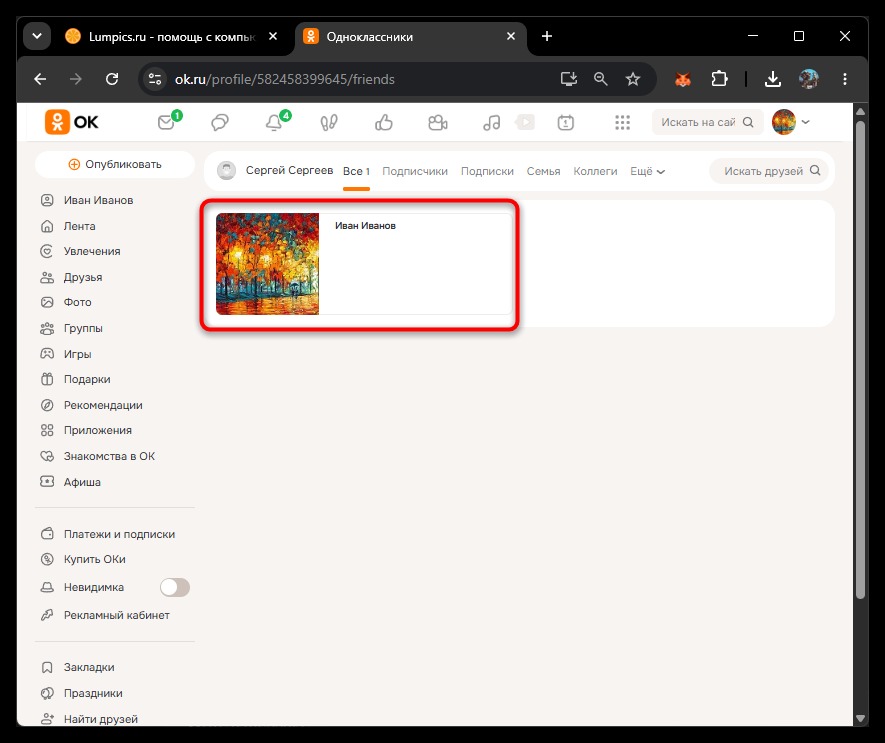
Task: Open the music note icon
Action: pos(492,123)
